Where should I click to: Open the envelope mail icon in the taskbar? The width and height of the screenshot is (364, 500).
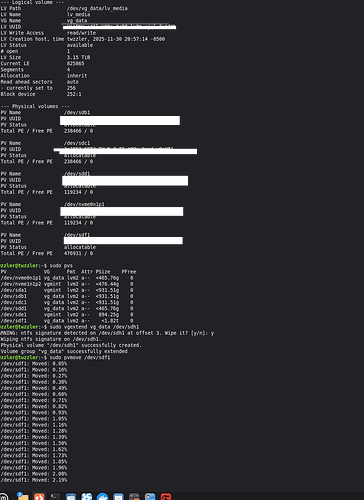(118, 497)
